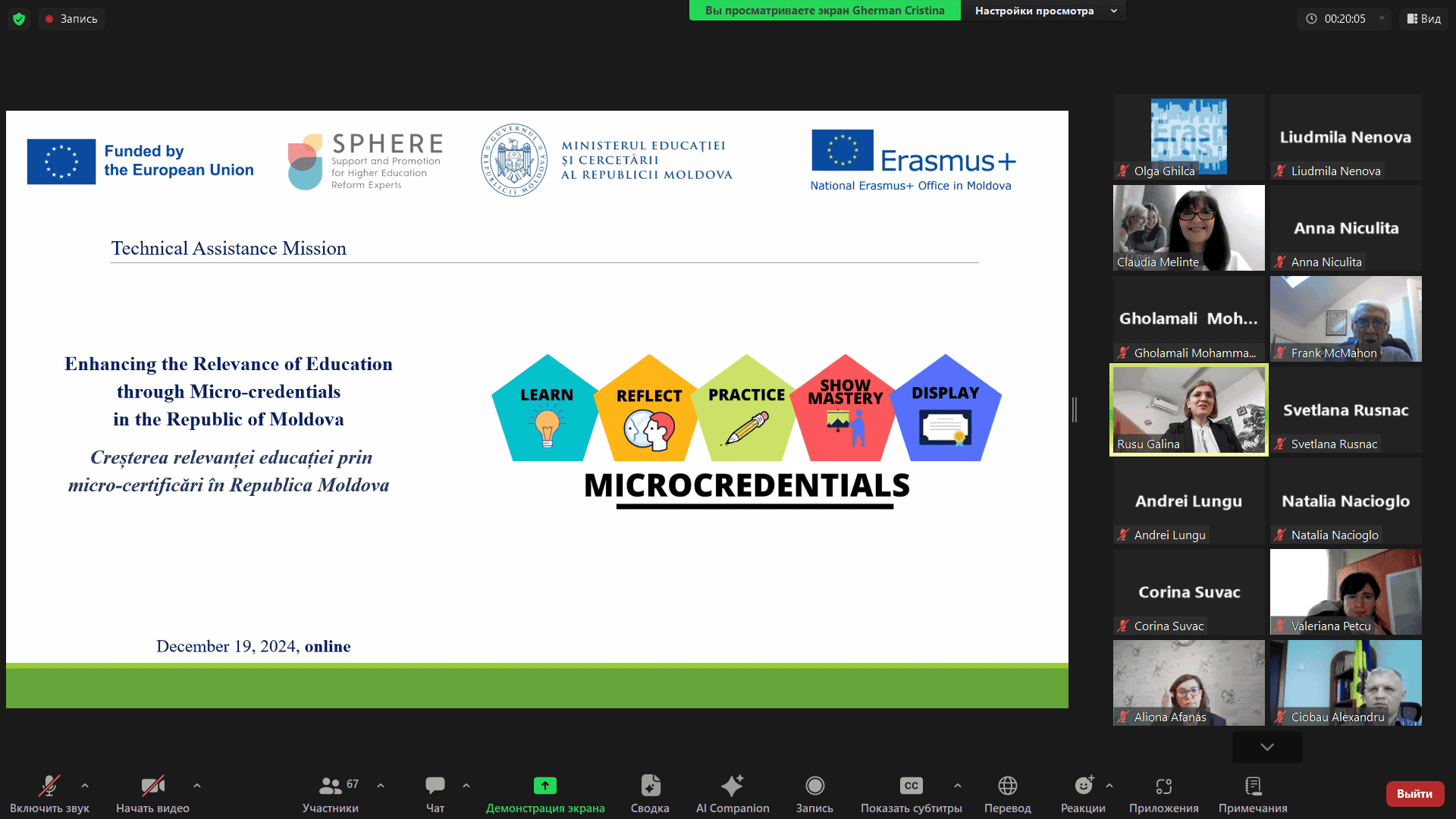Open the Вид view menu

click(1423, 19)
